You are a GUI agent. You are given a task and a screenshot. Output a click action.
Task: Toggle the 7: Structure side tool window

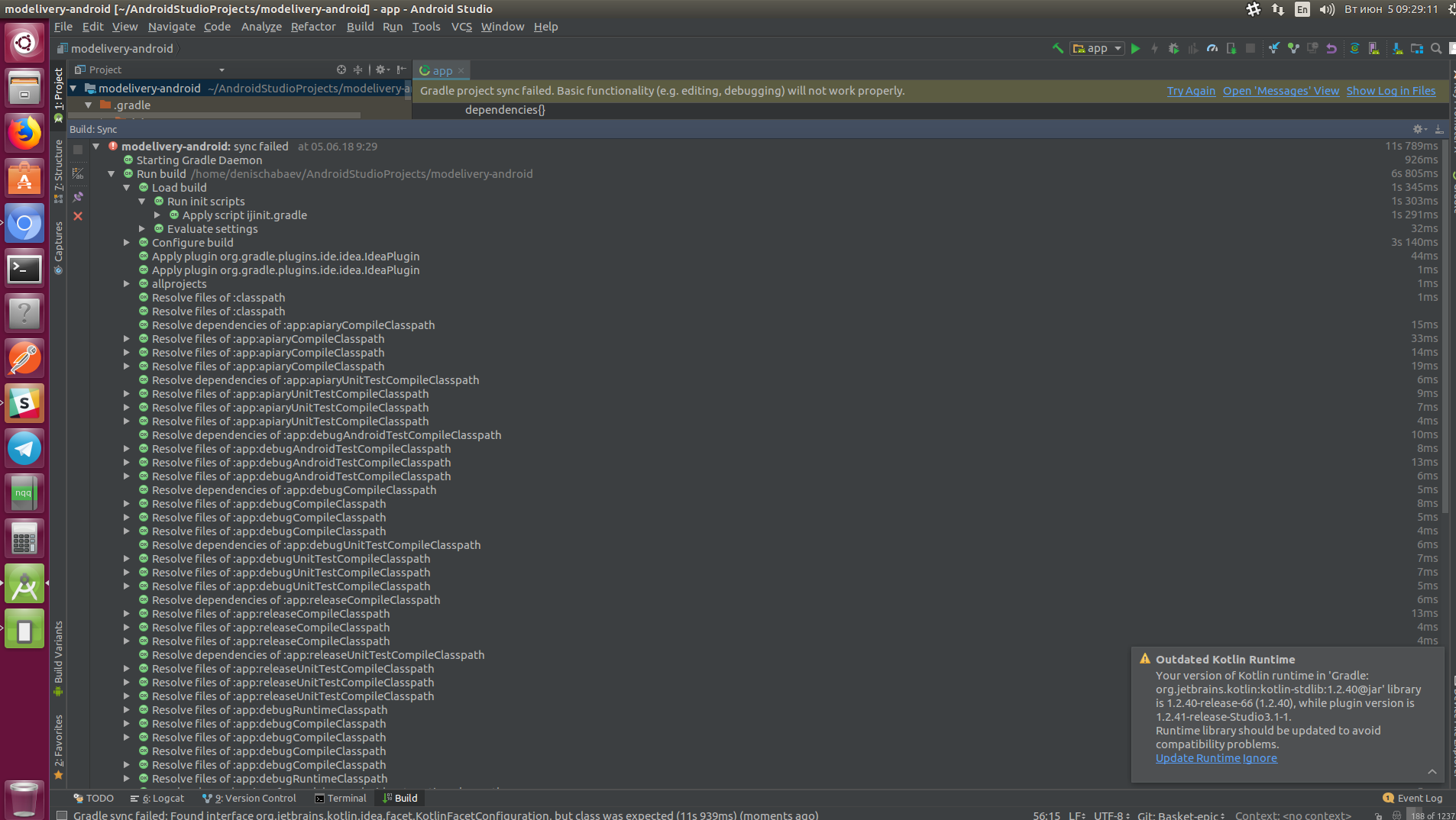(x=58, y=171)
